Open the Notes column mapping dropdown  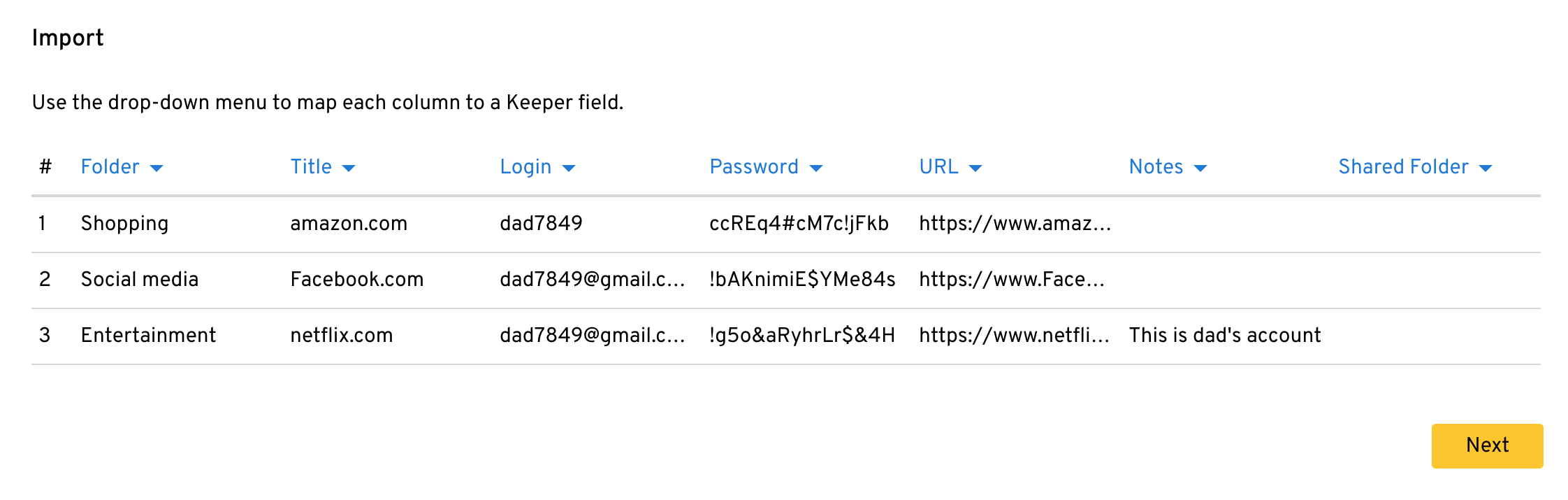pos(1168,167)
